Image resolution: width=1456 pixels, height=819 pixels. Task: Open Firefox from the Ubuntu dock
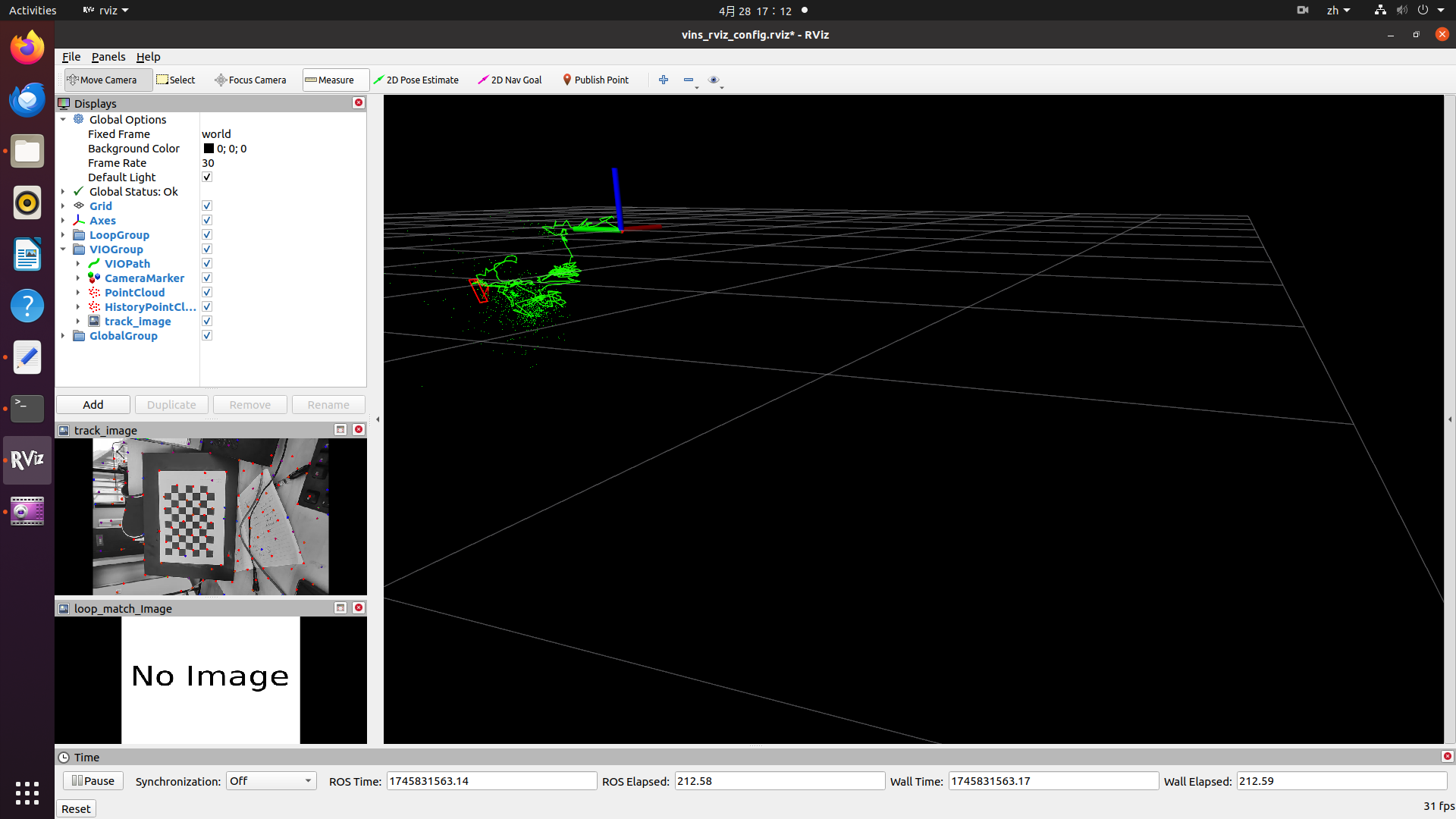click(27, 49)
